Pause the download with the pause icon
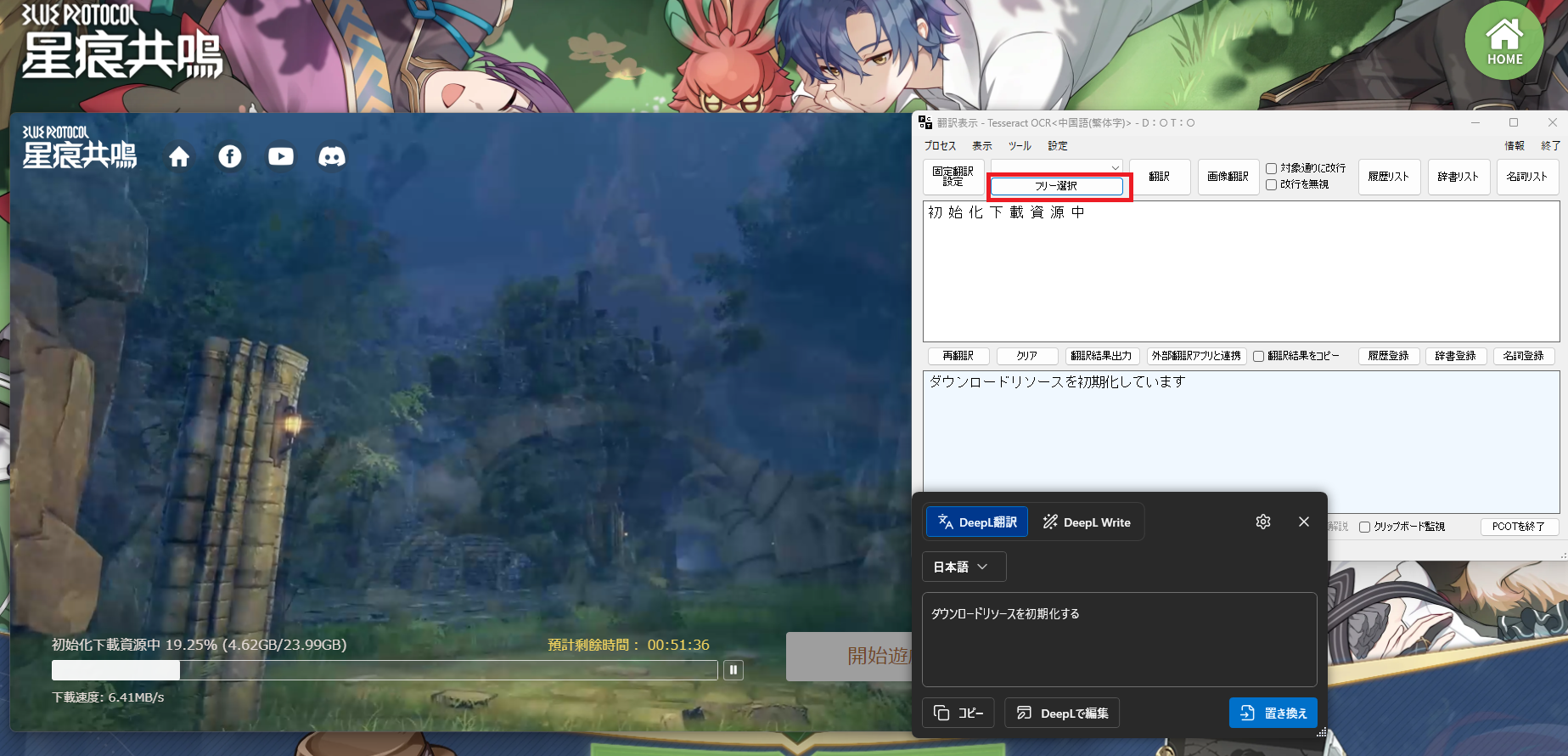The height and width of the screenshot is (756, 1568). [733, 670]
